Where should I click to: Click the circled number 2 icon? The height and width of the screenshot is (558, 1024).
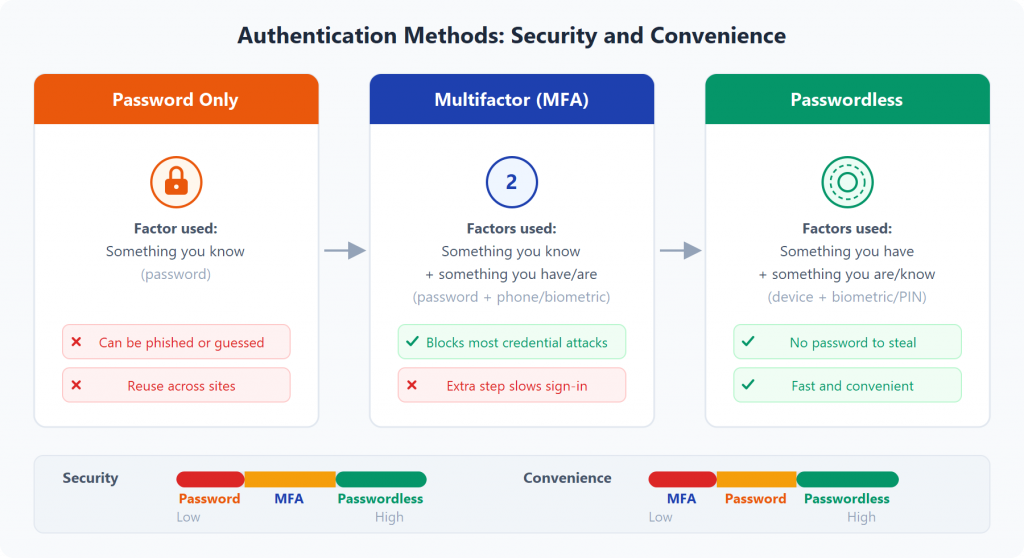click(511, 181)
